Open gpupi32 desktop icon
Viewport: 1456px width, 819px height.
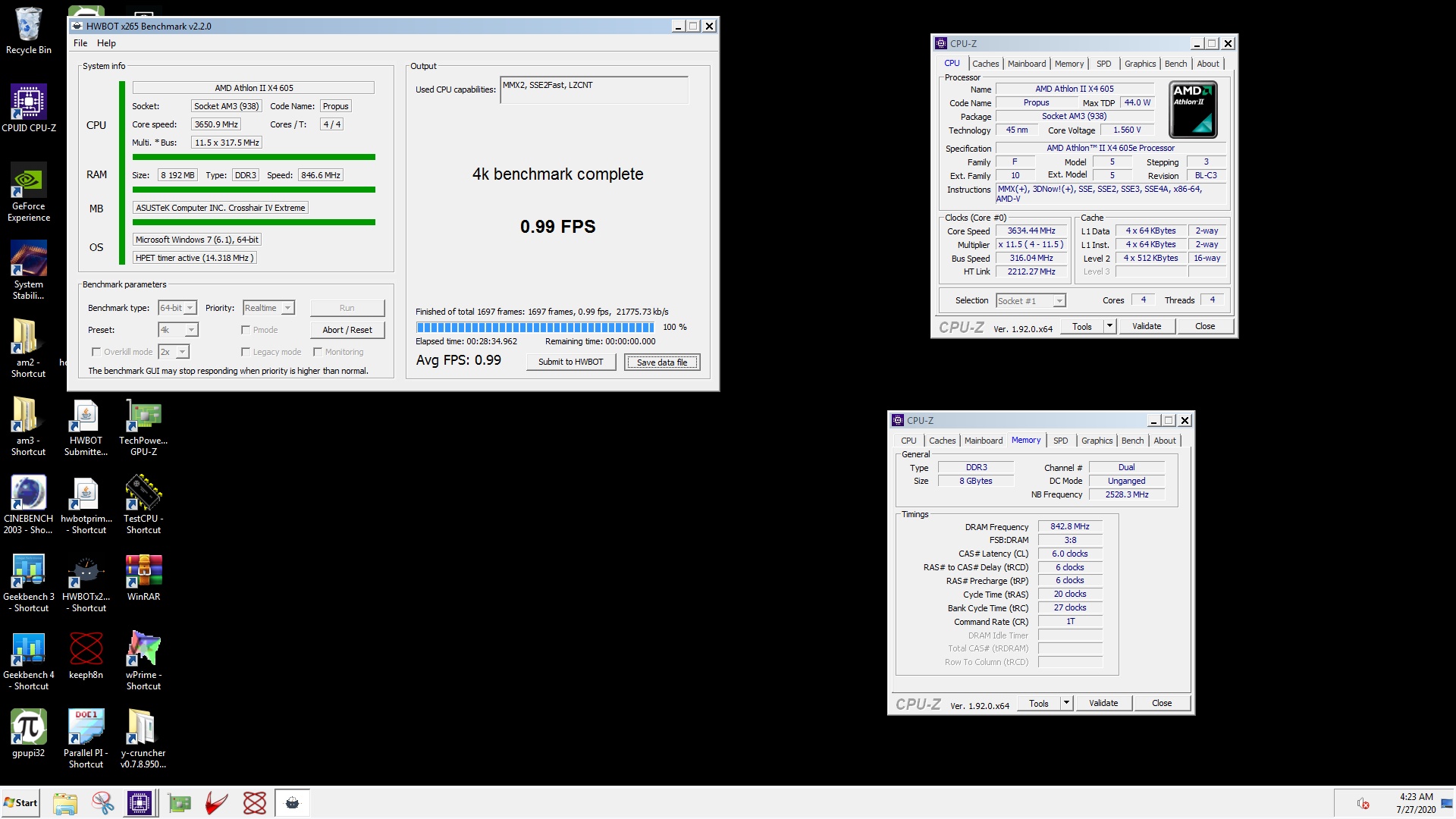coord(28,733)
